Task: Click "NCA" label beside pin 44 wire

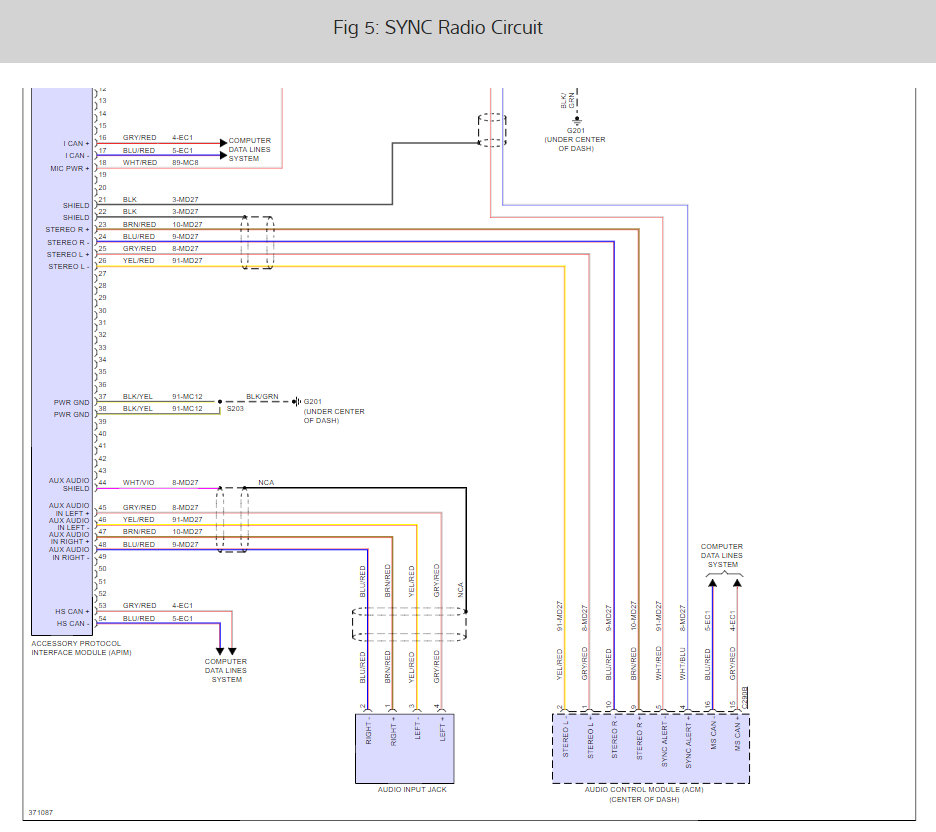Action: coord(266,482)
